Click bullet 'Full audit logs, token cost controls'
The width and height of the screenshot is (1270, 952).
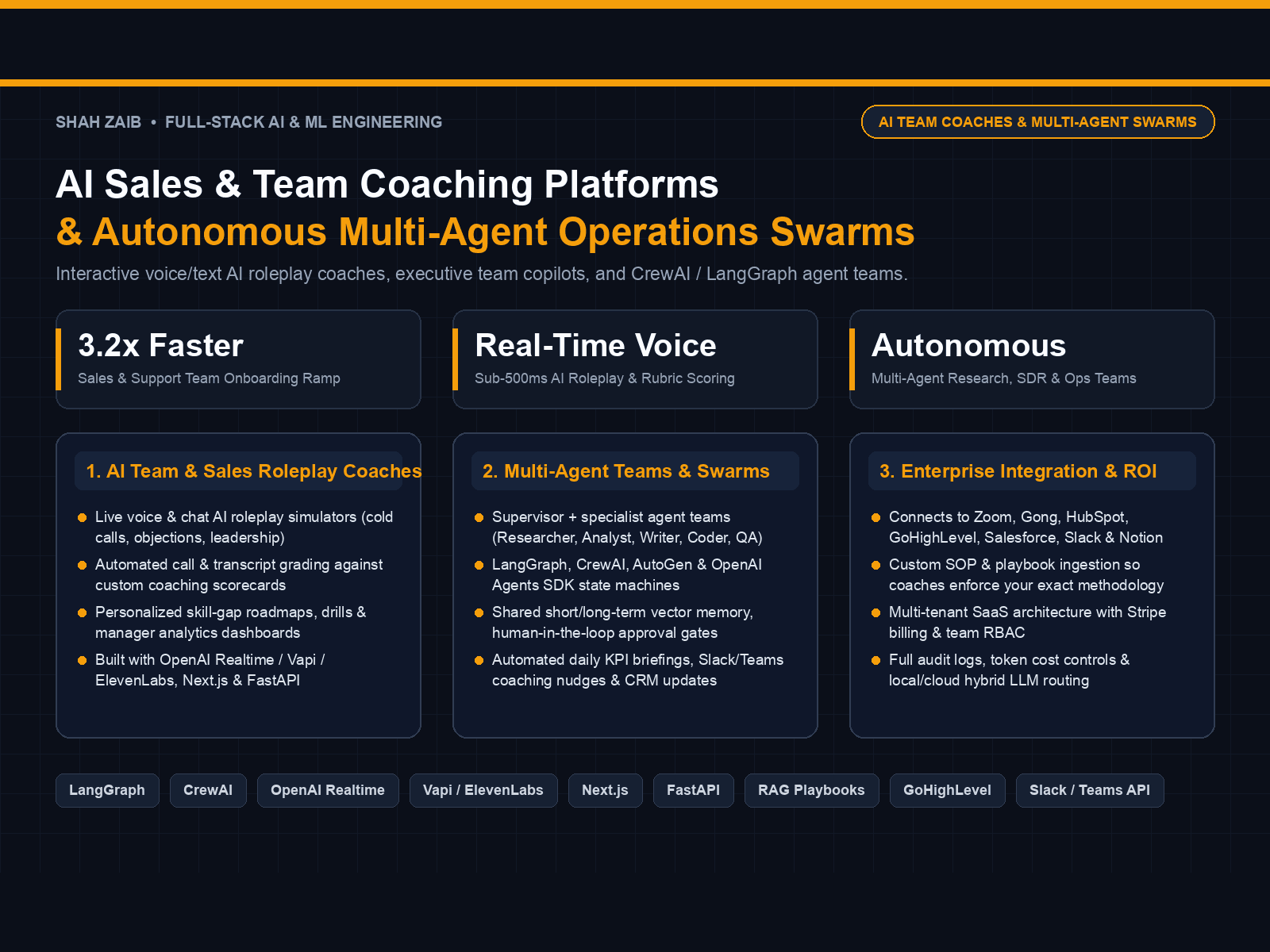(x=1010, y=670)
